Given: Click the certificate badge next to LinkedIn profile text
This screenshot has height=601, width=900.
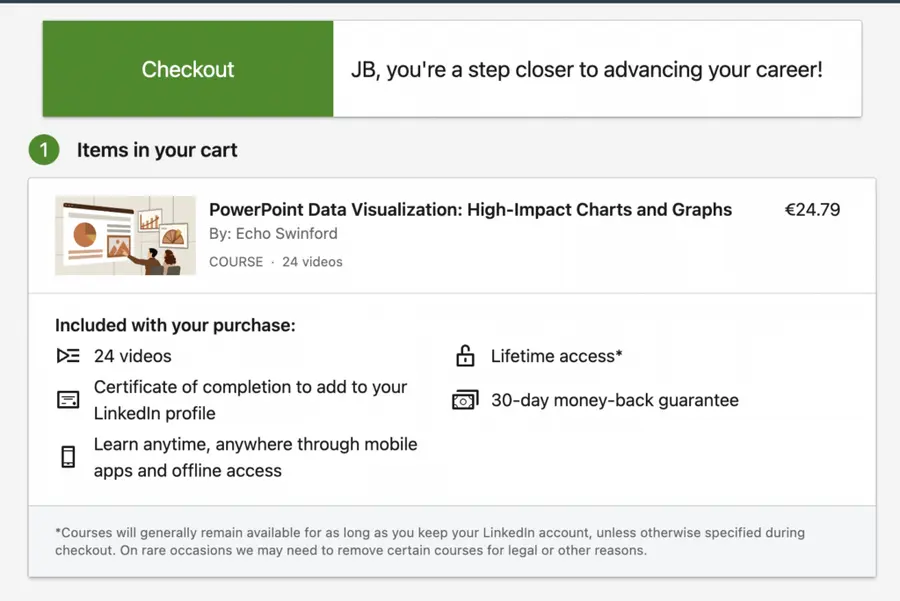Looking at the screenshot, I should [x=67, y=399].
